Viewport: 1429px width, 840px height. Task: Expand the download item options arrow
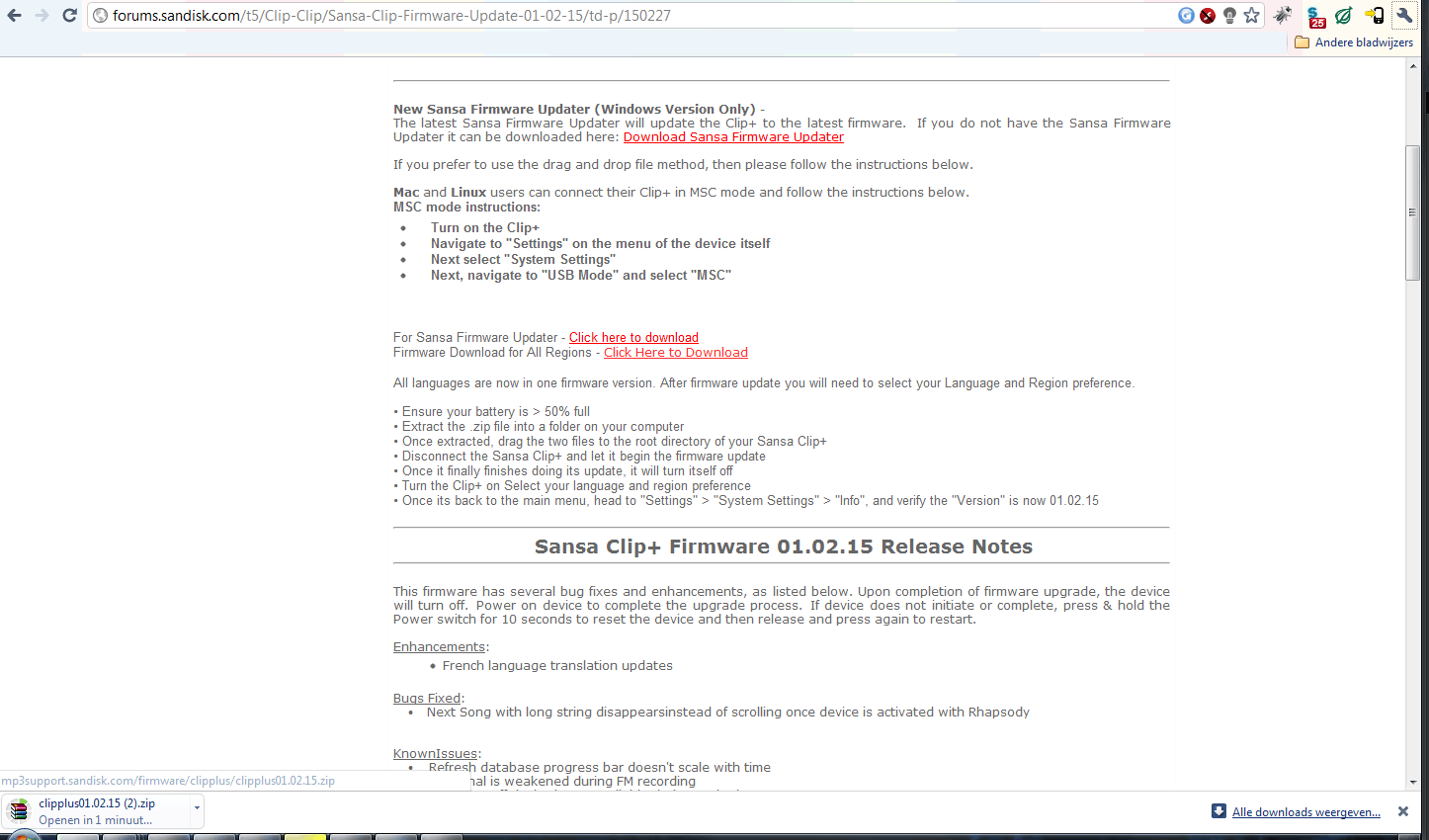197,808
